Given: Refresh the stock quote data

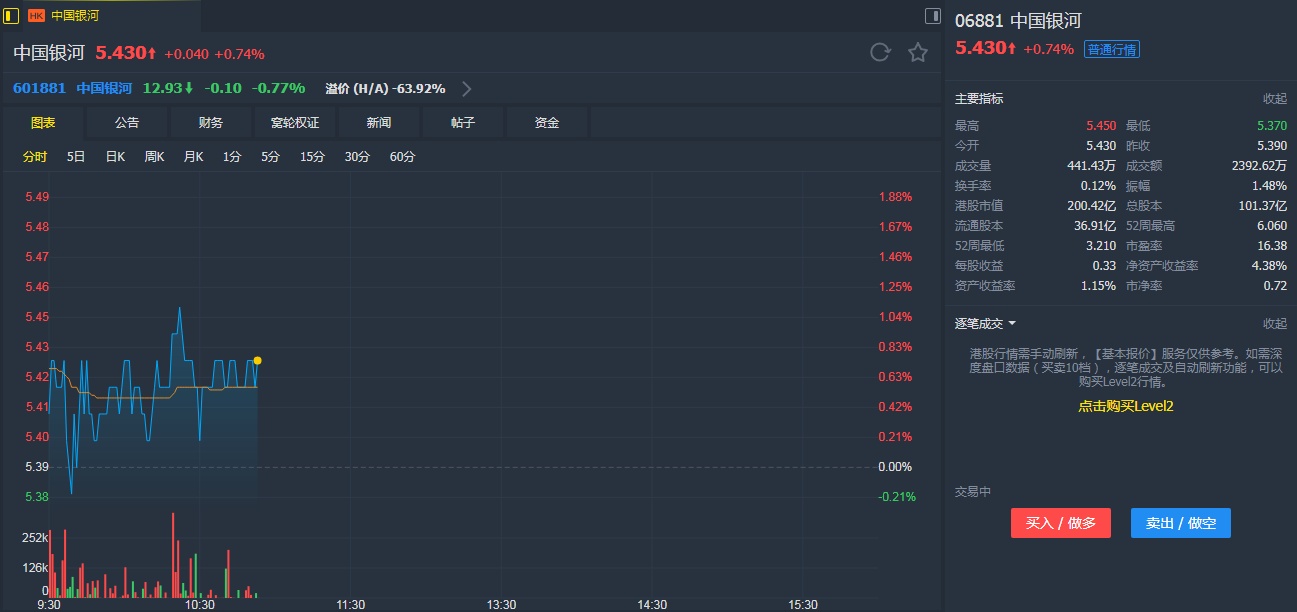Looking at the screenshot, I should (x=880, y=53).
